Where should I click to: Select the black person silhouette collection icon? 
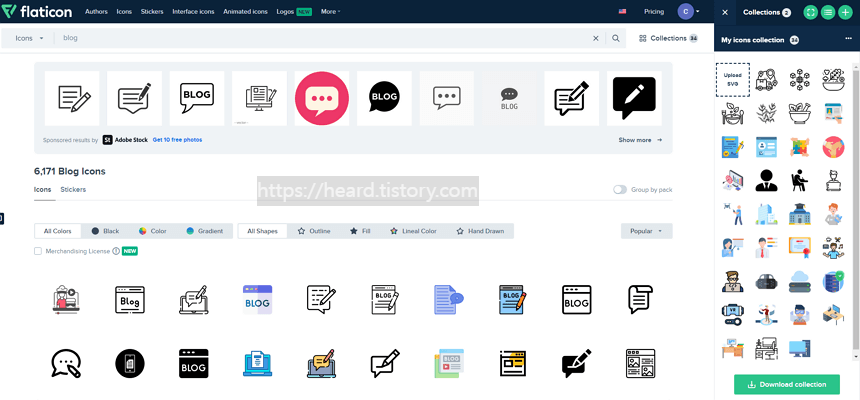tap(766, 180)
